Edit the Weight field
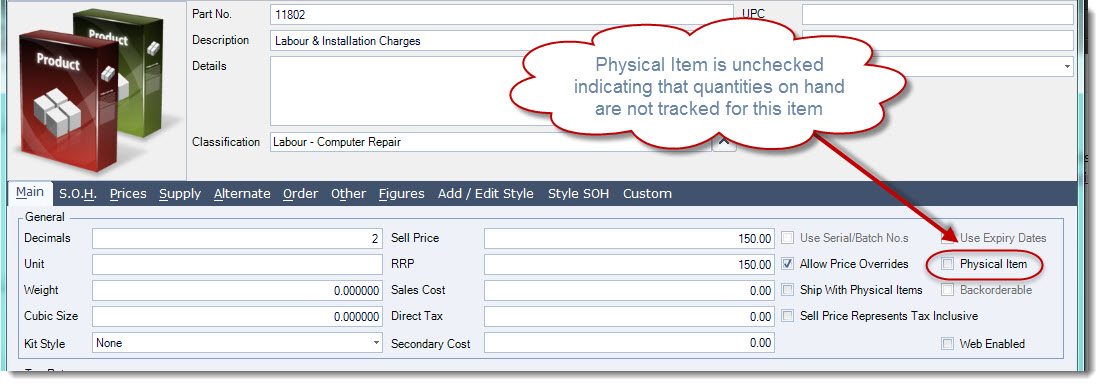The height and width of the screenshot is (386, 1103). (x=237, y=290)
